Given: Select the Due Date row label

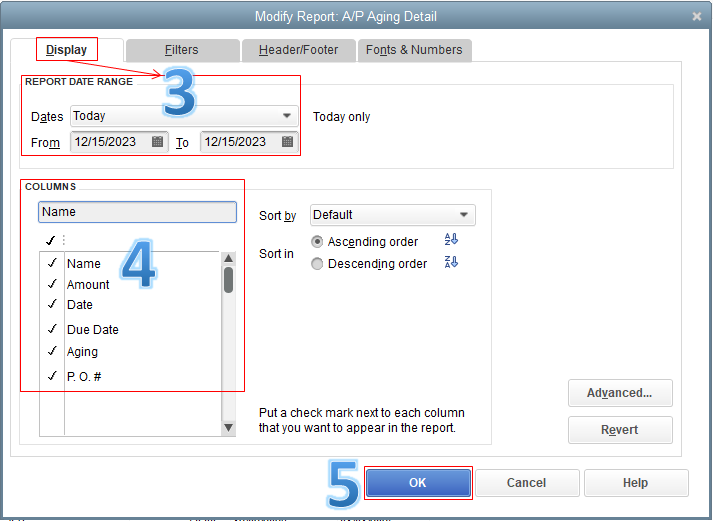Looking at the screenshot, I should [93, 330].
